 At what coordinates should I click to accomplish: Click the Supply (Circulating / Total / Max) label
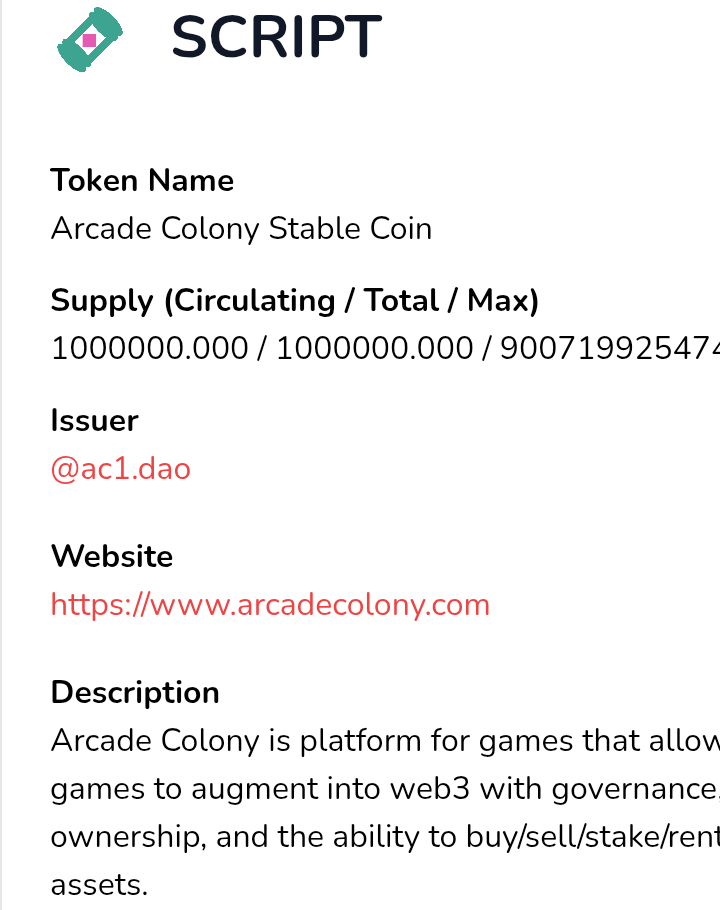click(x=295, y=301)
